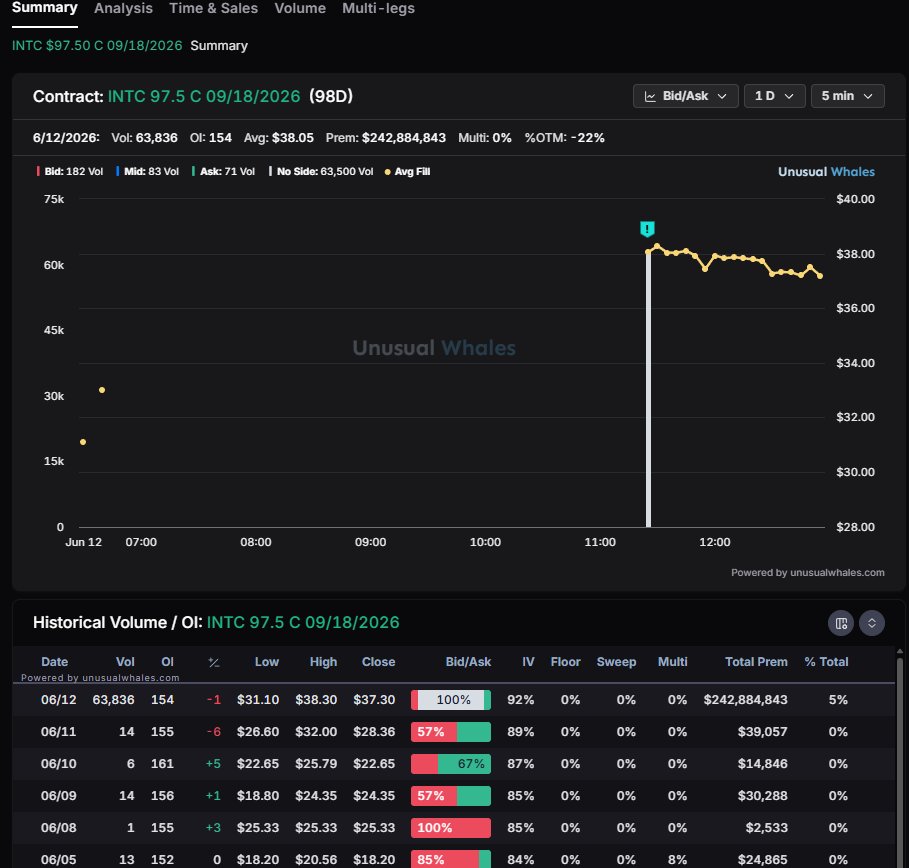Toggle the Bid 182 Vol legend item
This screenshot has height=868, width=909.
point(70,172)
